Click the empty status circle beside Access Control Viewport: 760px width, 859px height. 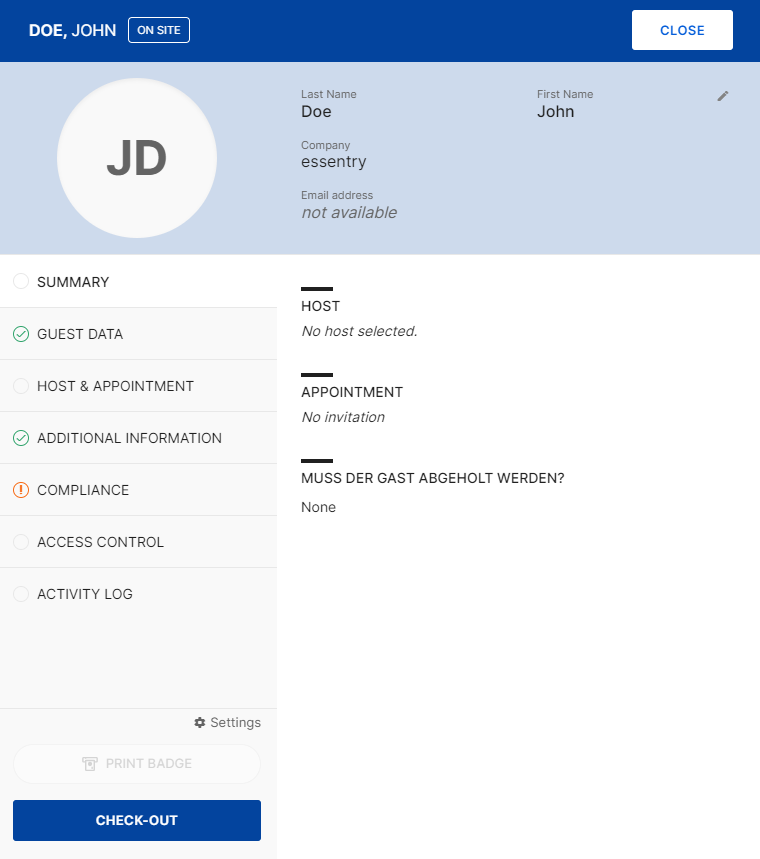[21, 542]
